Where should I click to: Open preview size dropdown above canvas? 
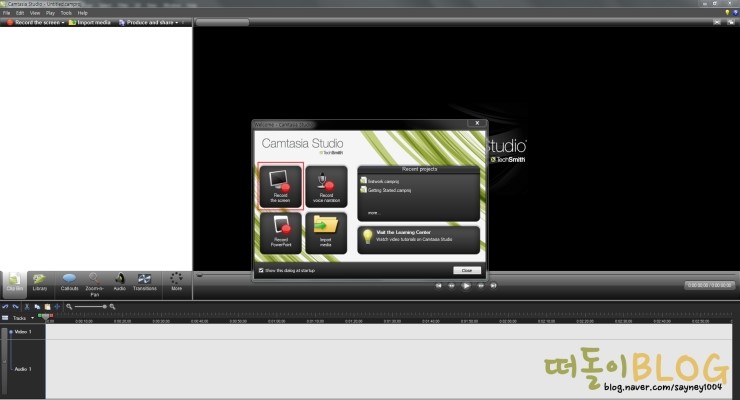(x=222, y=22)
